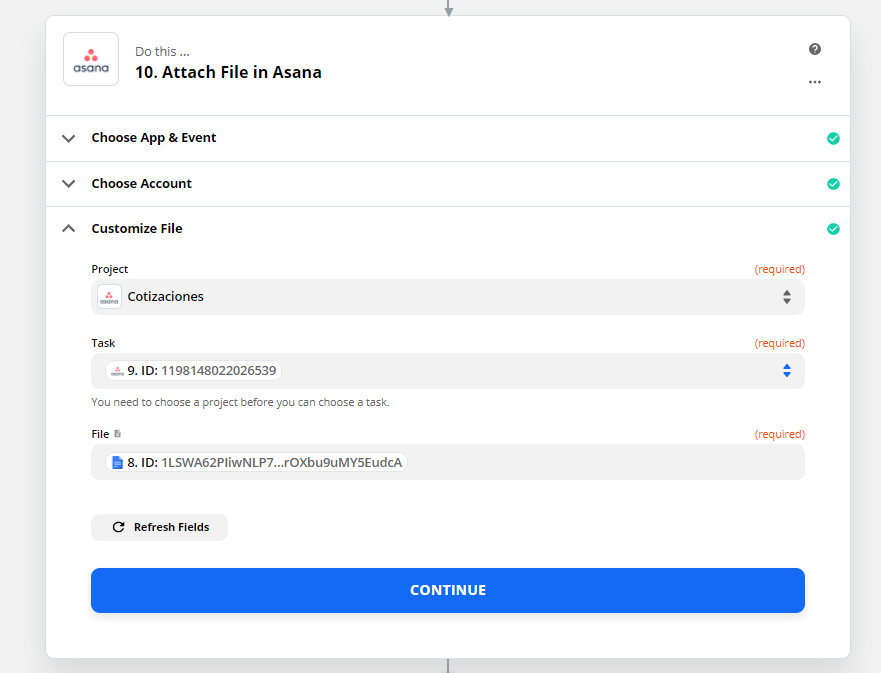Open the Task dropdown blue arrows

(787, 371)
